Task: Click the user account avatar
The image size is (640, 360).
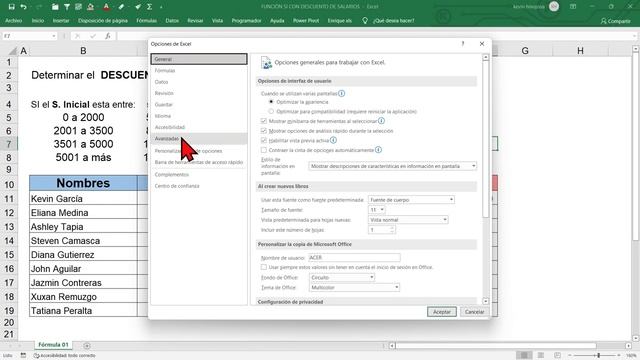Action: (x=554, y=7)
